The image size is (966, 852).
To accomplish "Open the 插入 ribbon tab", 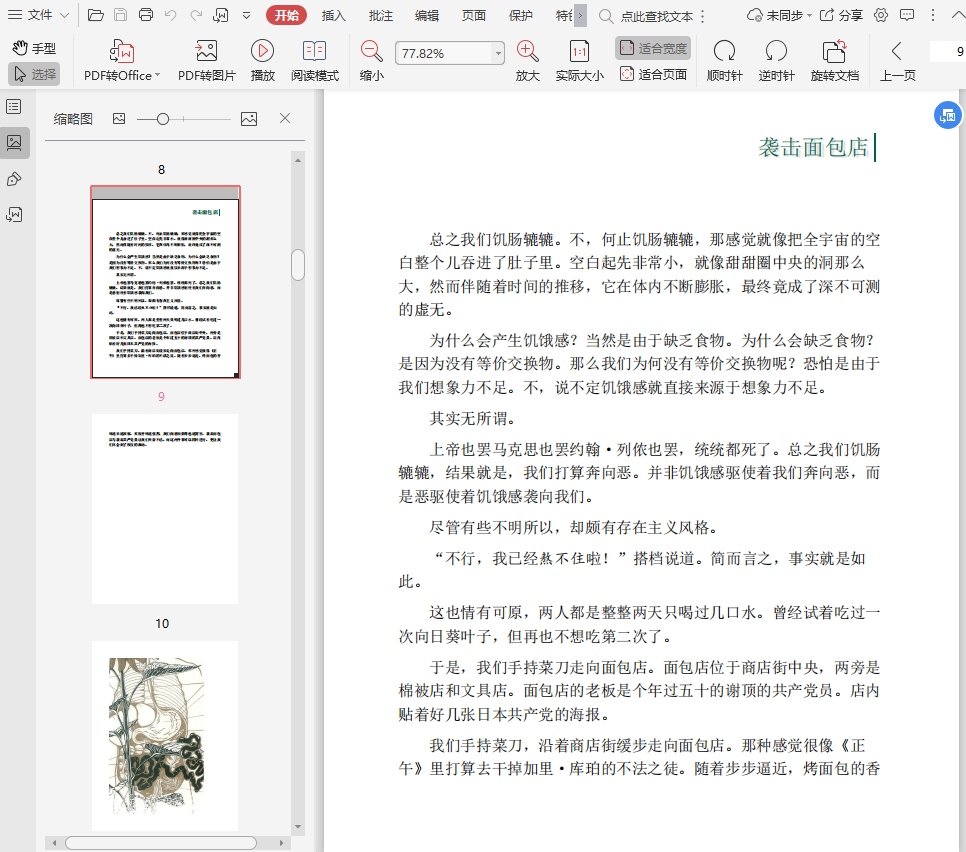I will click(x=334, y=15).
